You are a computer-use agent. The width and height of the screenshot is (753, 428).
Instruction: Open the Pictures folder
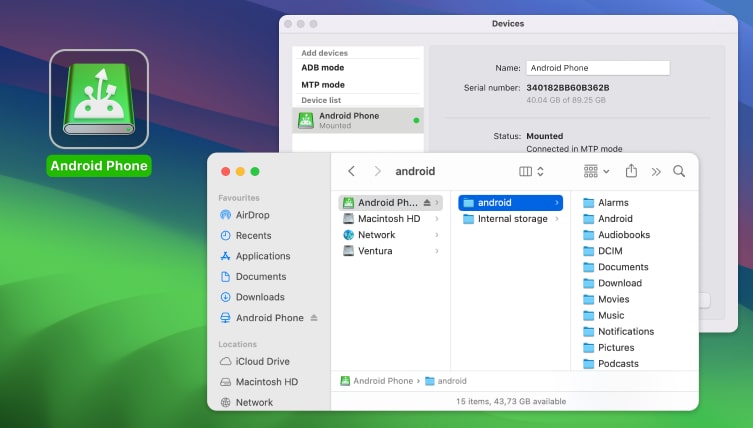point(608,347)
